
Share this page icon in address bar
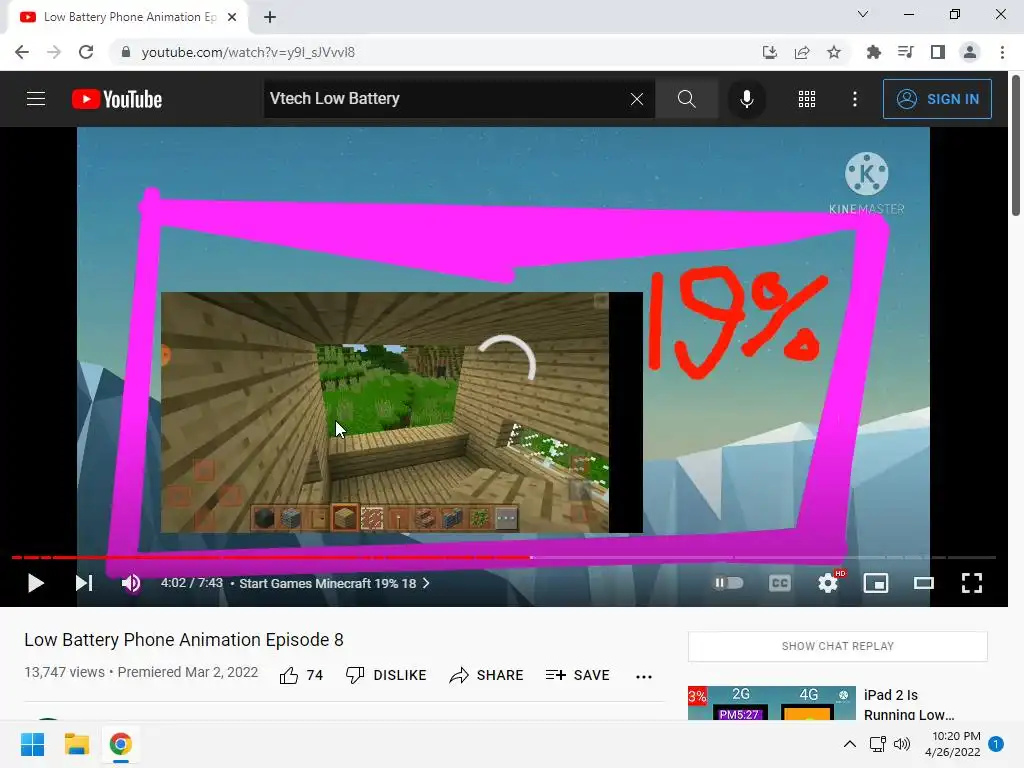(802, 52)
